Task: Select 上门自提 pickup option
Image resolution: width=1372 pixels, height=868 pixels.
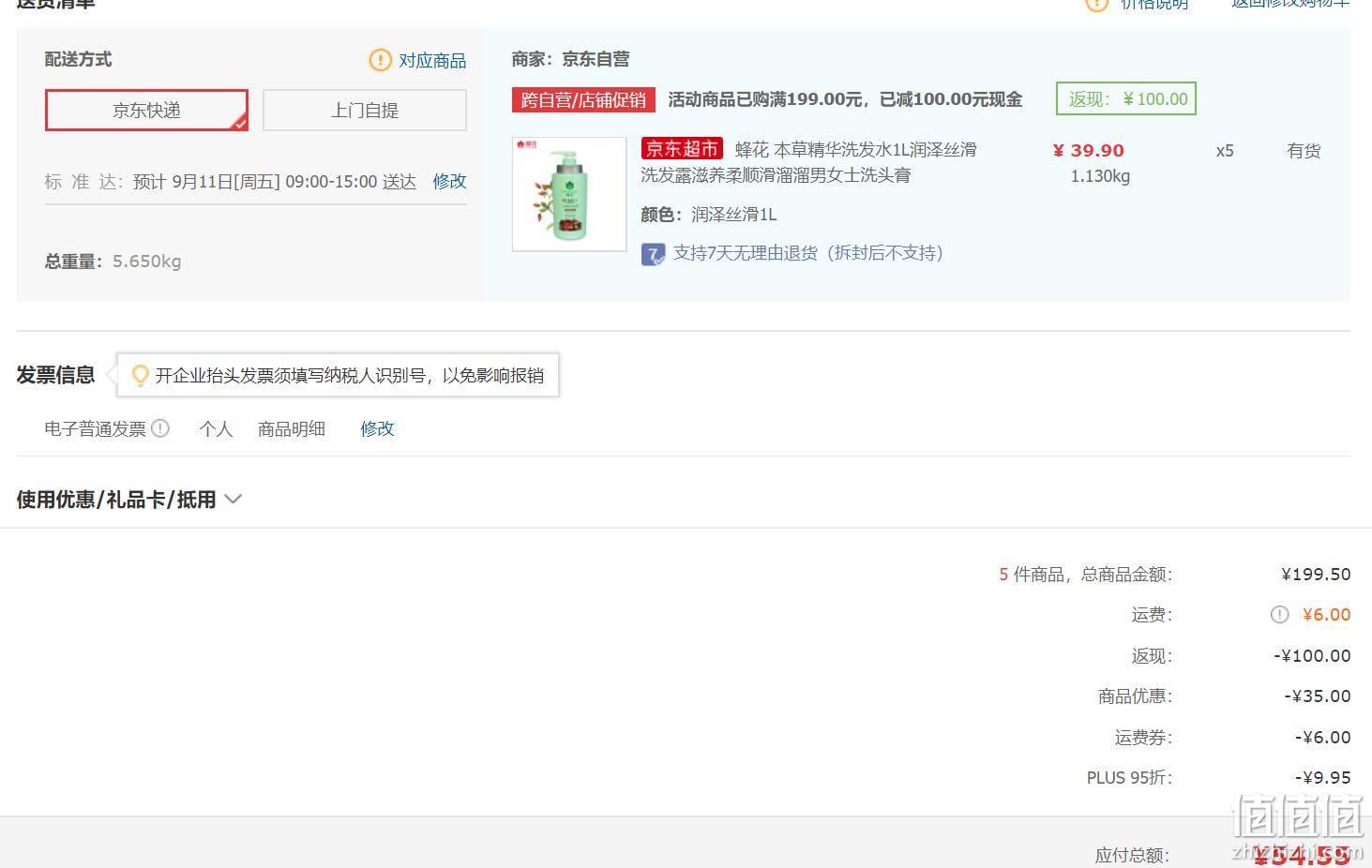Action: tap(365, 111)
